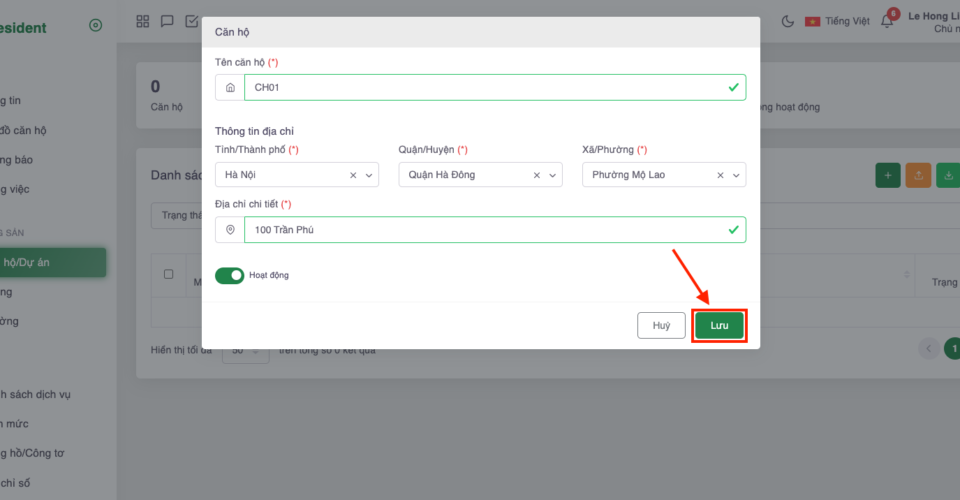960x500 pixels.
Task: Click the notification bell icon
Action: click(886, 22)
